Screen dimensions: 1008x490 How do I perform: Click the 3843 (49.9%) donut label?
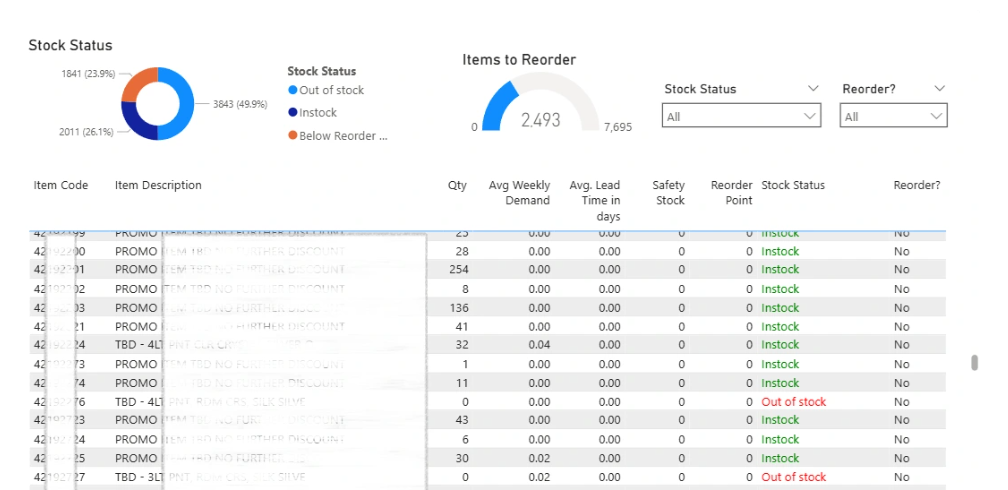(x=240, y=104)
